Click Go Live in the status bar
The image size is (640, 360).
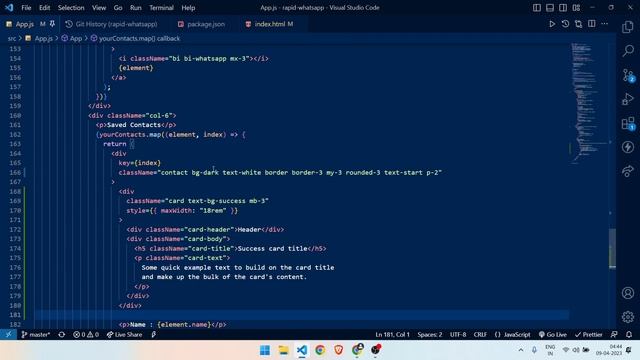tap(553, 334)
